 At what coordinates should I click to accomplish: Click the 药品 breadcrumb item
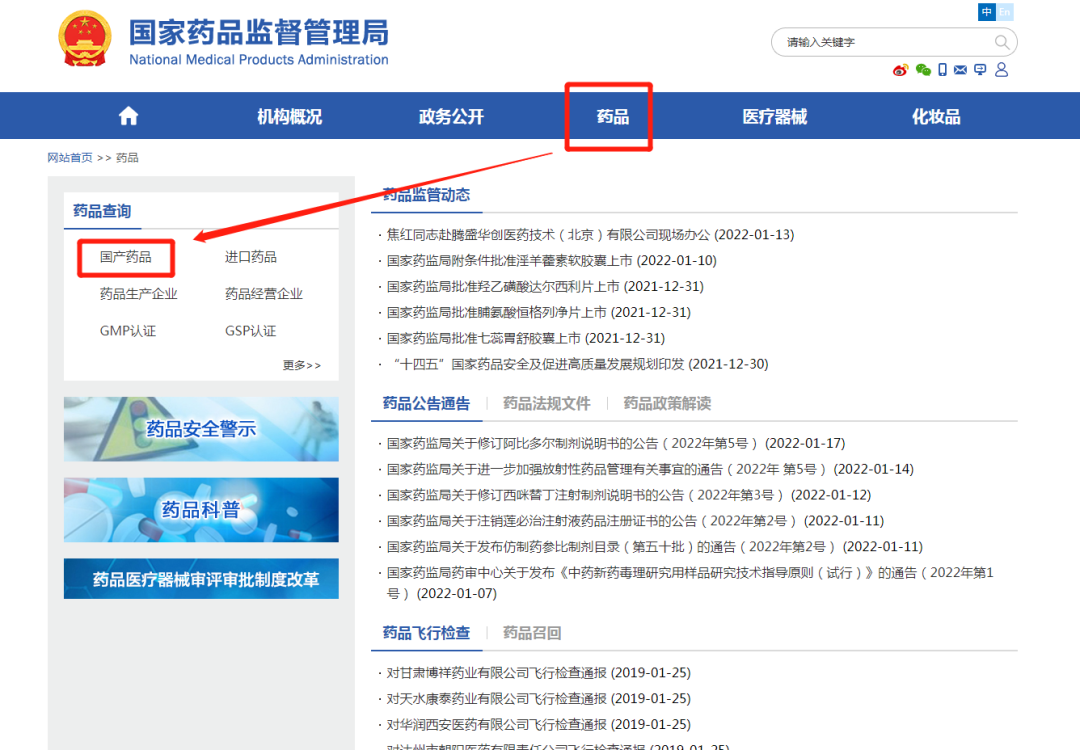(x=127, y=158)
